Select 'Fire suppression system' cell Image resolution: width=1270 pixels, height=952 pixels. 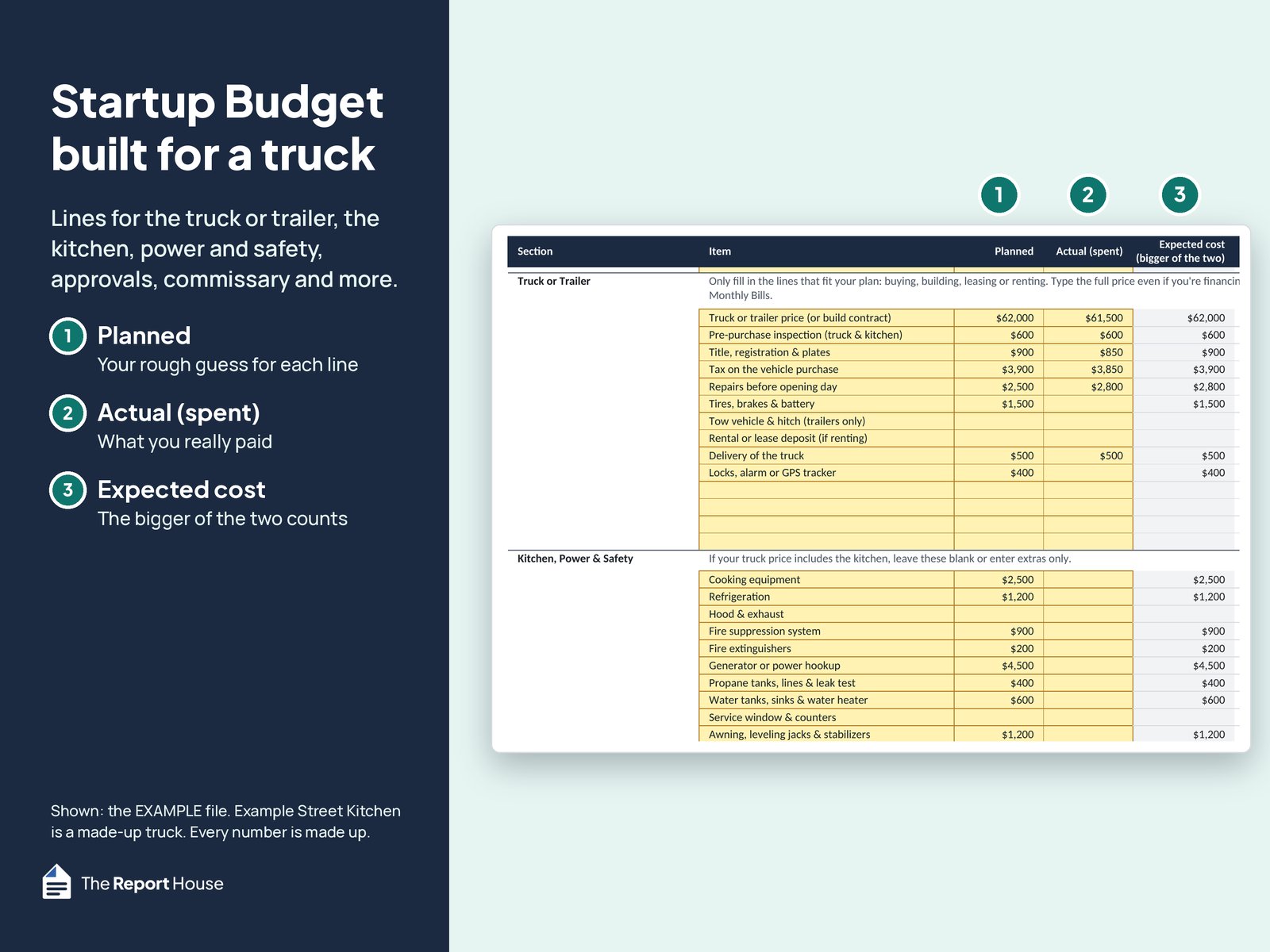(x=826, y=631)
